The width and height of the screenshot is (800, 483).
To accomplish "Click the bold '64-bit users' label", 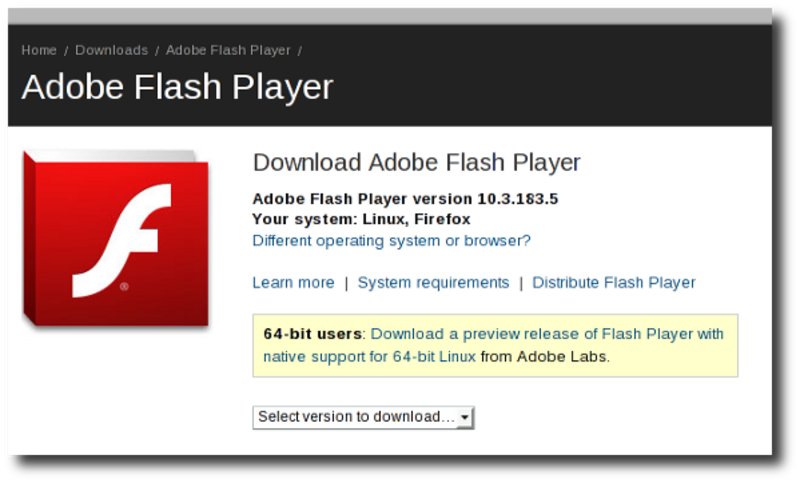I will (312, 334).
